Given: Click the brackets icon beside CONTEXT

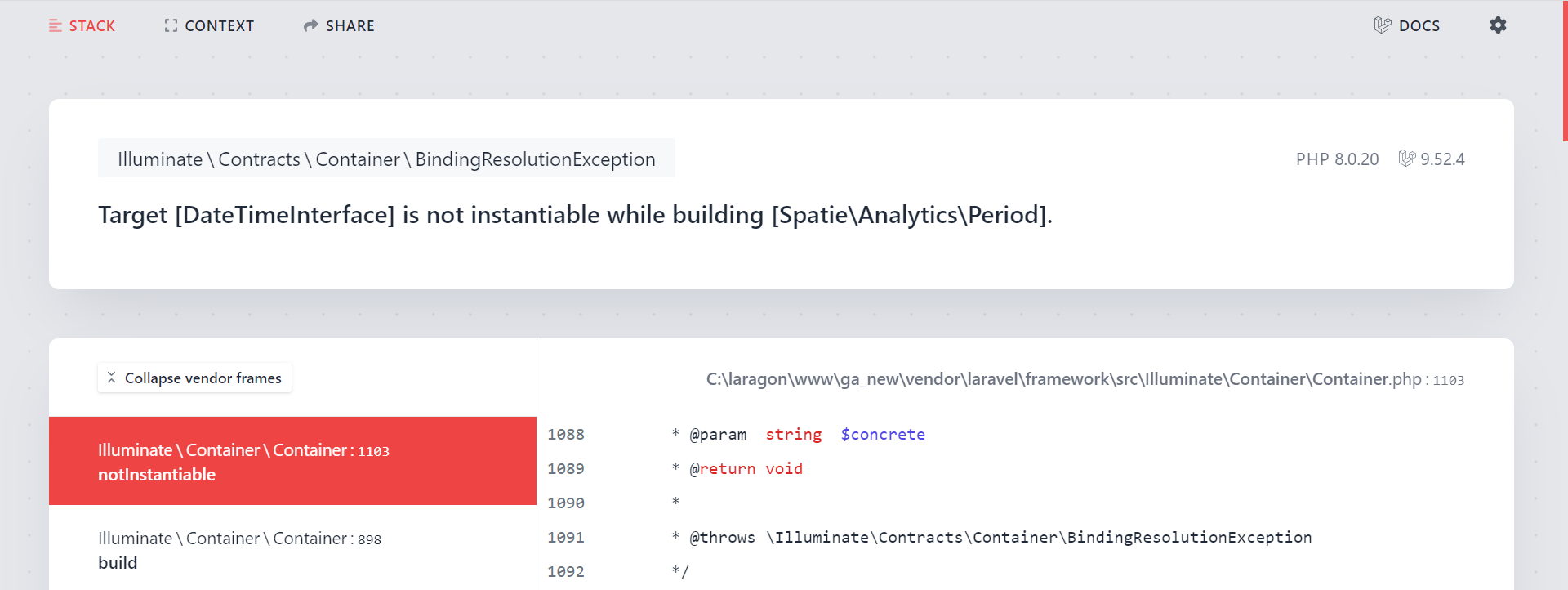Looking at the screenshot, I should (171, 26).
